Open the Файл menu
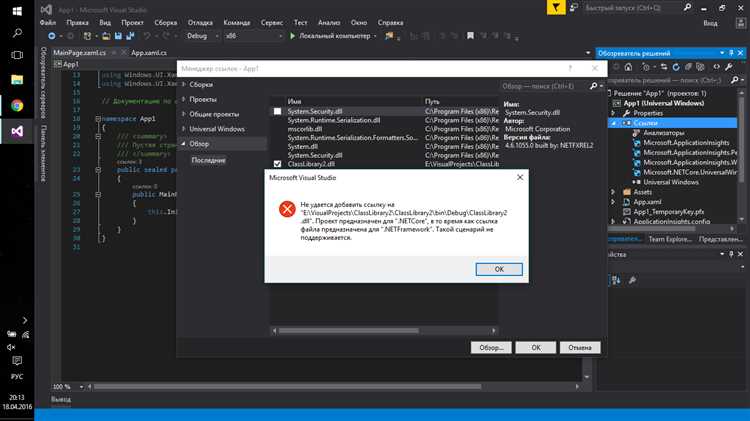This screenshot has width=750, height=421. (48, 22)
